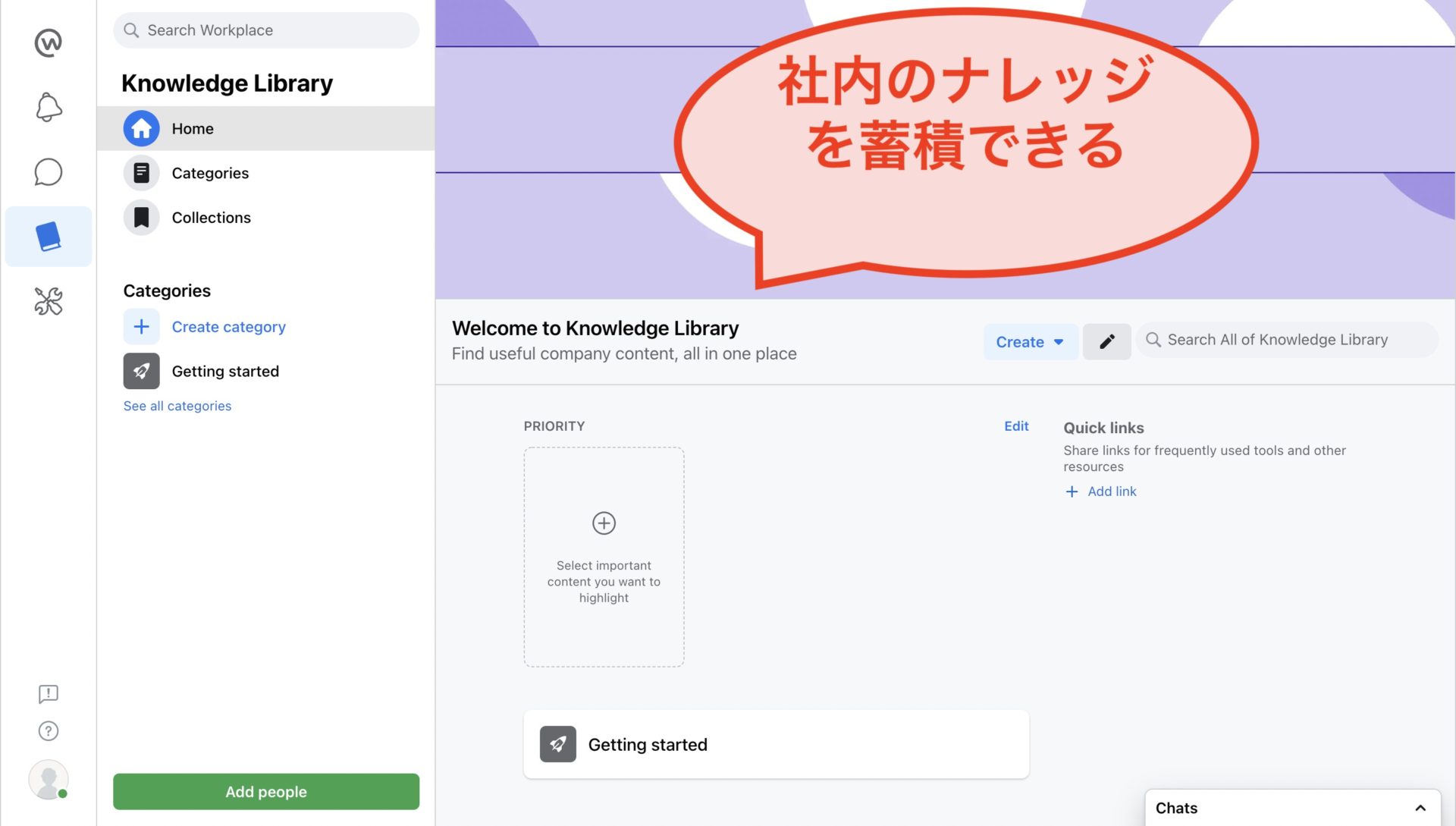
Task: Click the Getting started rocket icon in sidebar
Action: click(x=142, y=372)
